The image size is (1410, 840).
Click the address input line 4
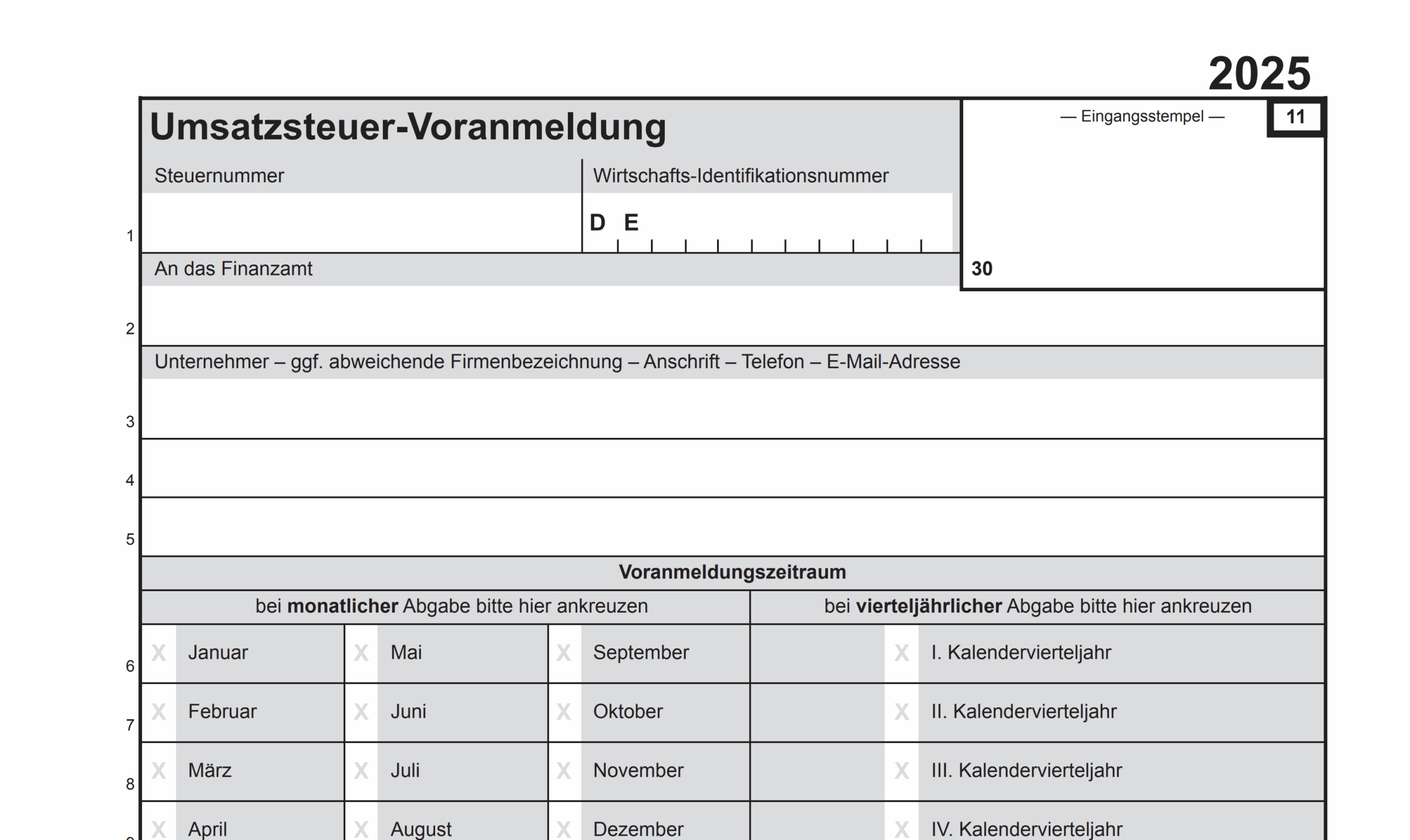coord(733,468)
